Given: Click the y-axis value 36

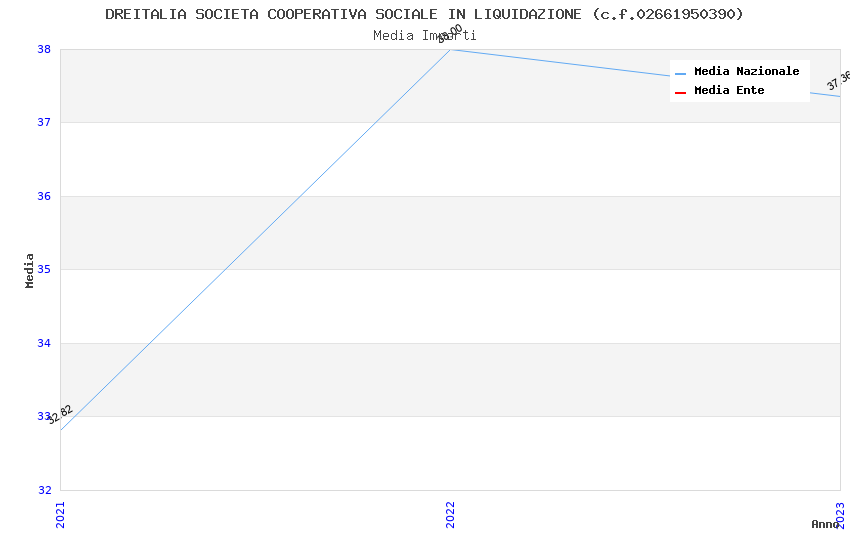Looking at the screenshot, I should tap(44, 196).
